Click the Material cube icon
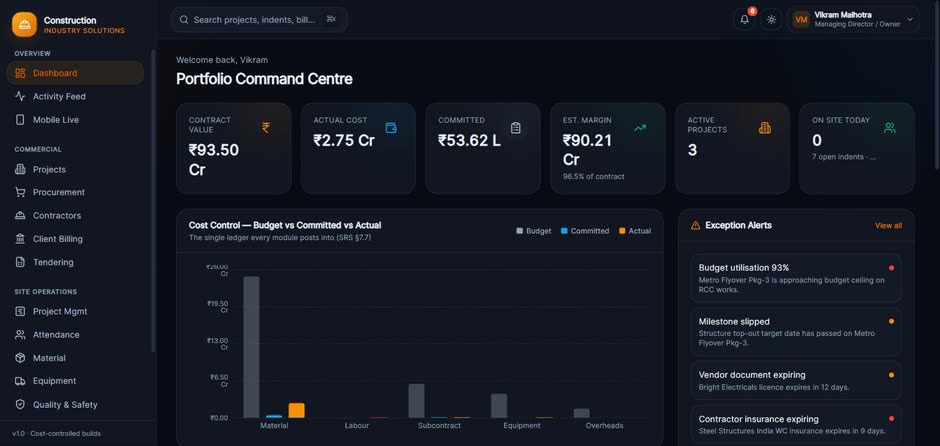The height and width of the screenshot is (446, 940). point(20,358)
